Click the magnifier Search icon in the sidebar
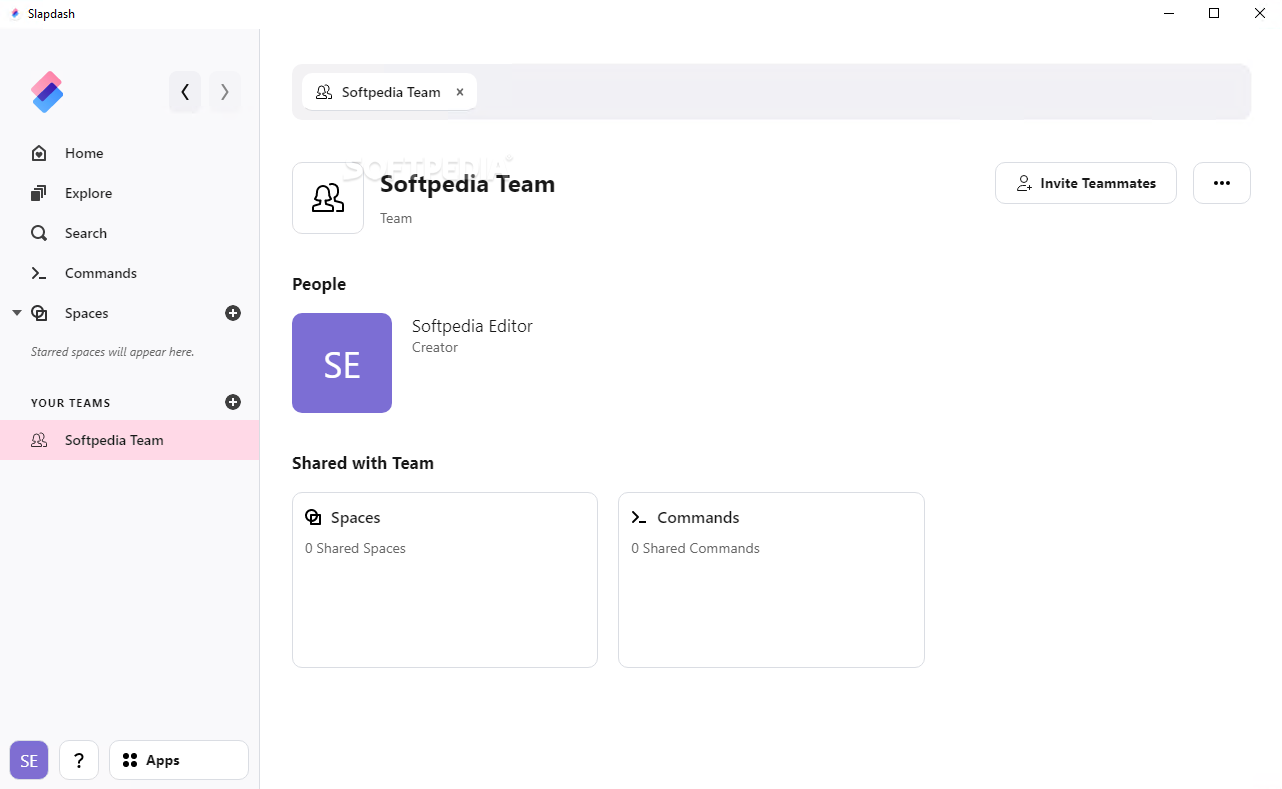 [39, 233]
